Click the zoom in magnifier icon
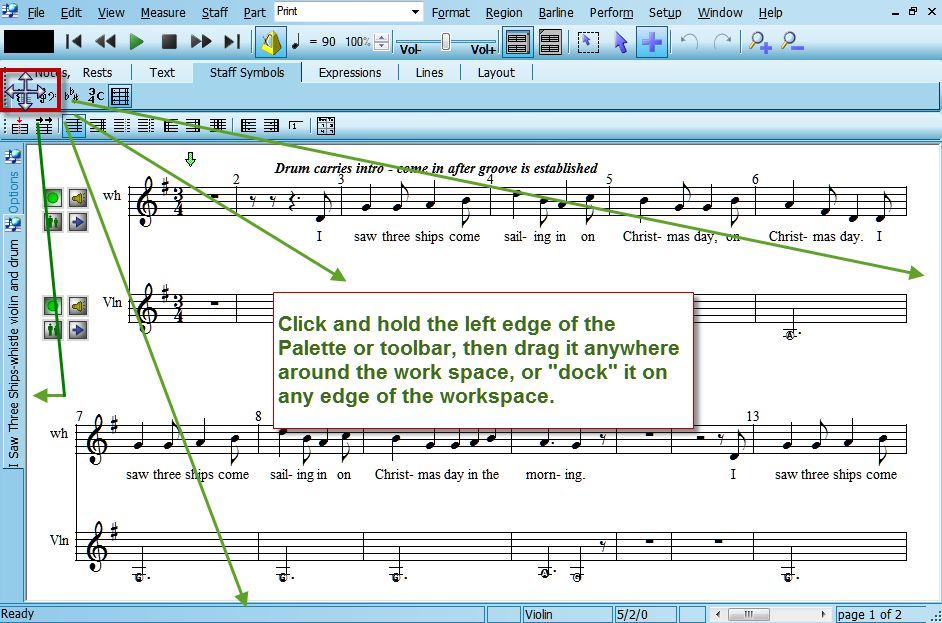942x623 pixels. pos(760,42)
